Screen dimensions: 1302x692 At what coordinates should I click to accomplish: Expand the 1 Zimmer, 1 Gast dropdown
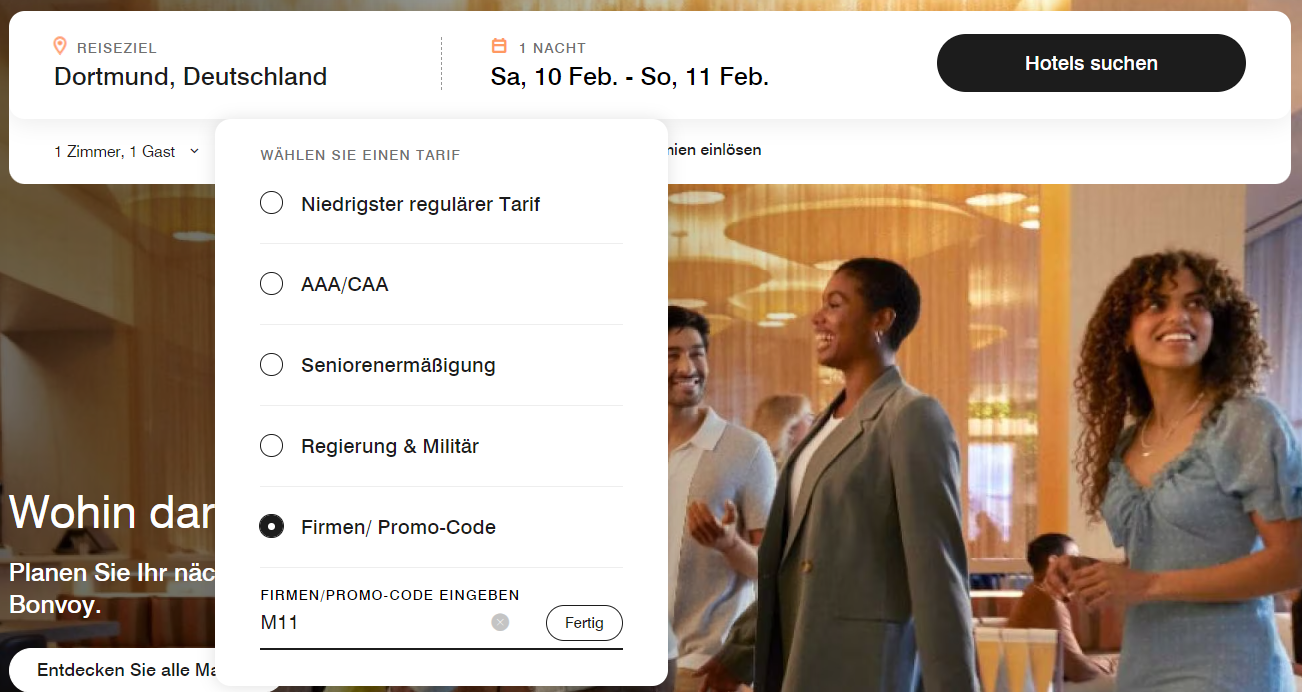[115, 152]
